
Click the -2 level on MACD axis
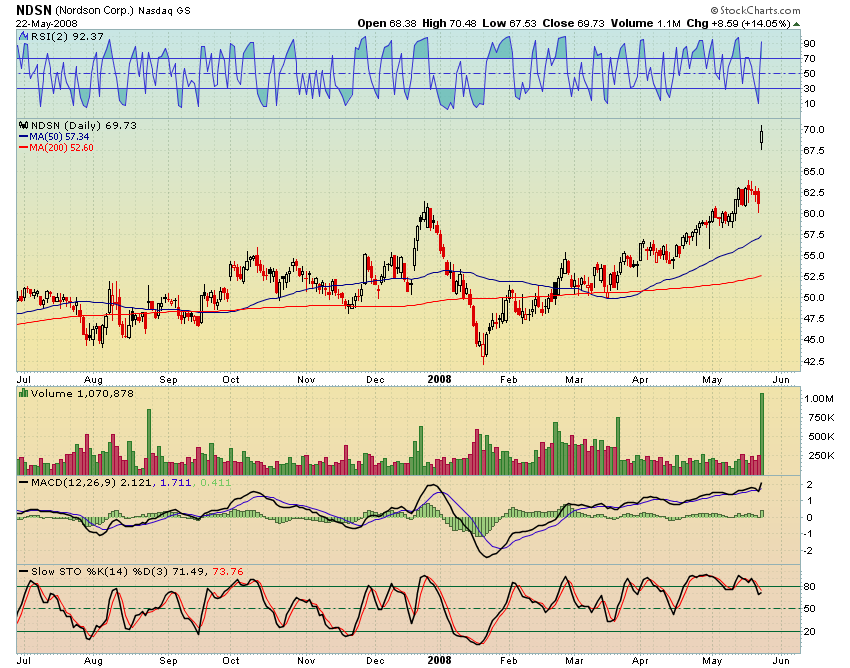tap(808, 551)
